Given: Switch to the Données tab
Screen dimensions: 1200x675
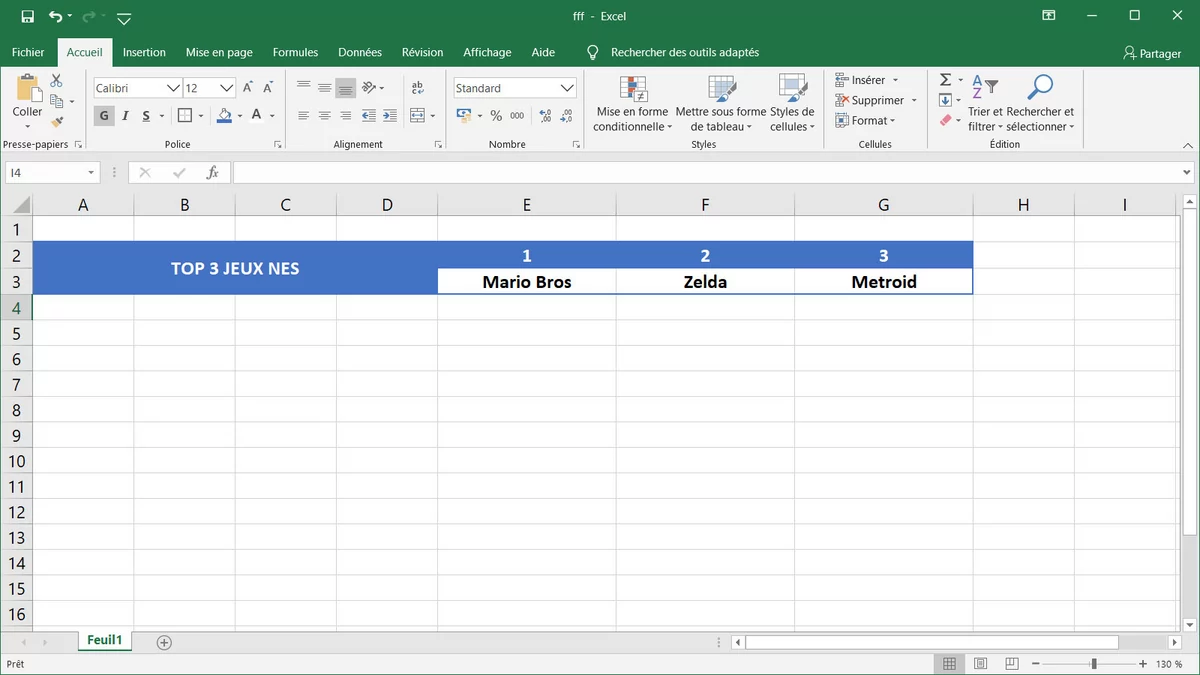Looking at the screenshot, I should 360,52.
